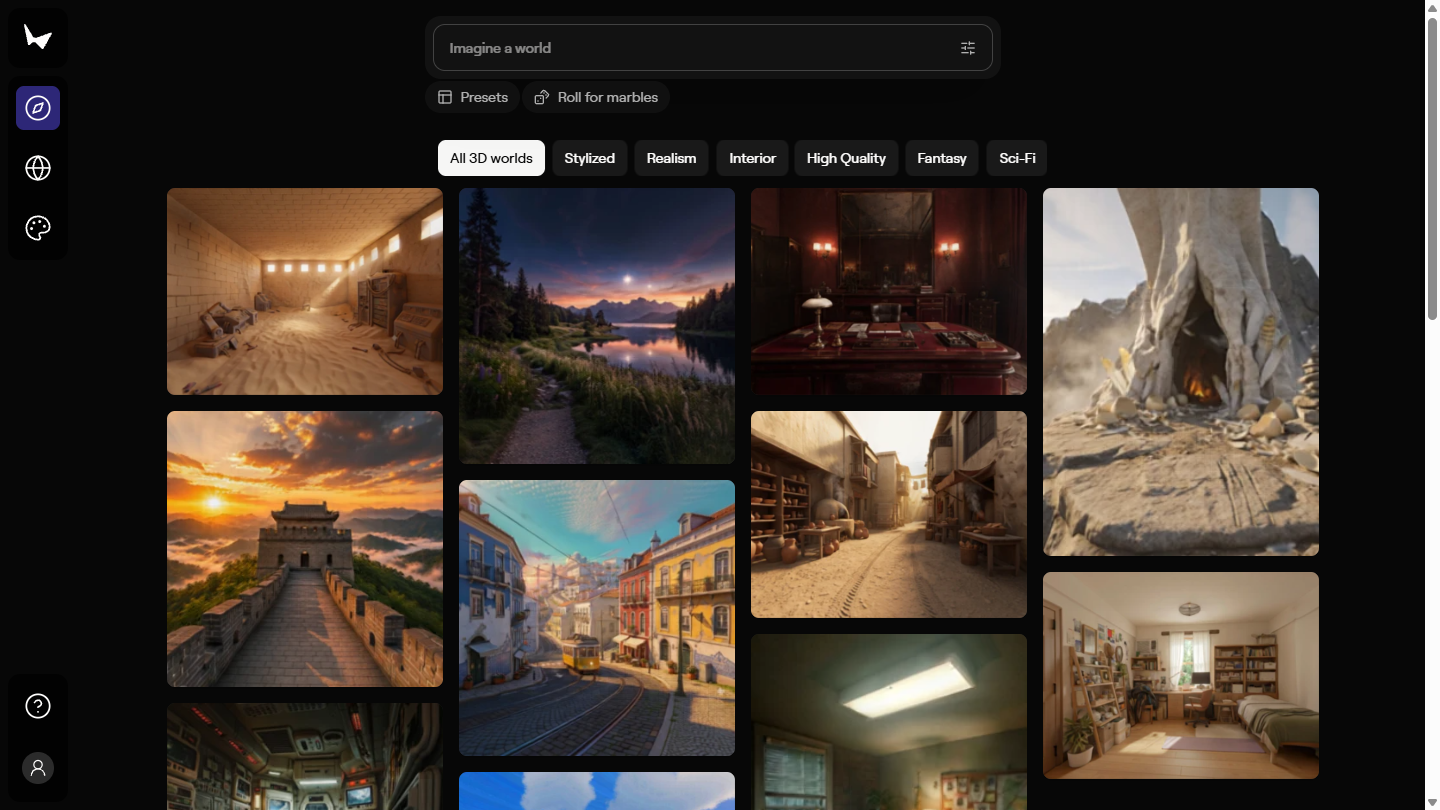Screen dimensions: 1440x810
Task: Select the Stylized filter tab
Action: 590,158
